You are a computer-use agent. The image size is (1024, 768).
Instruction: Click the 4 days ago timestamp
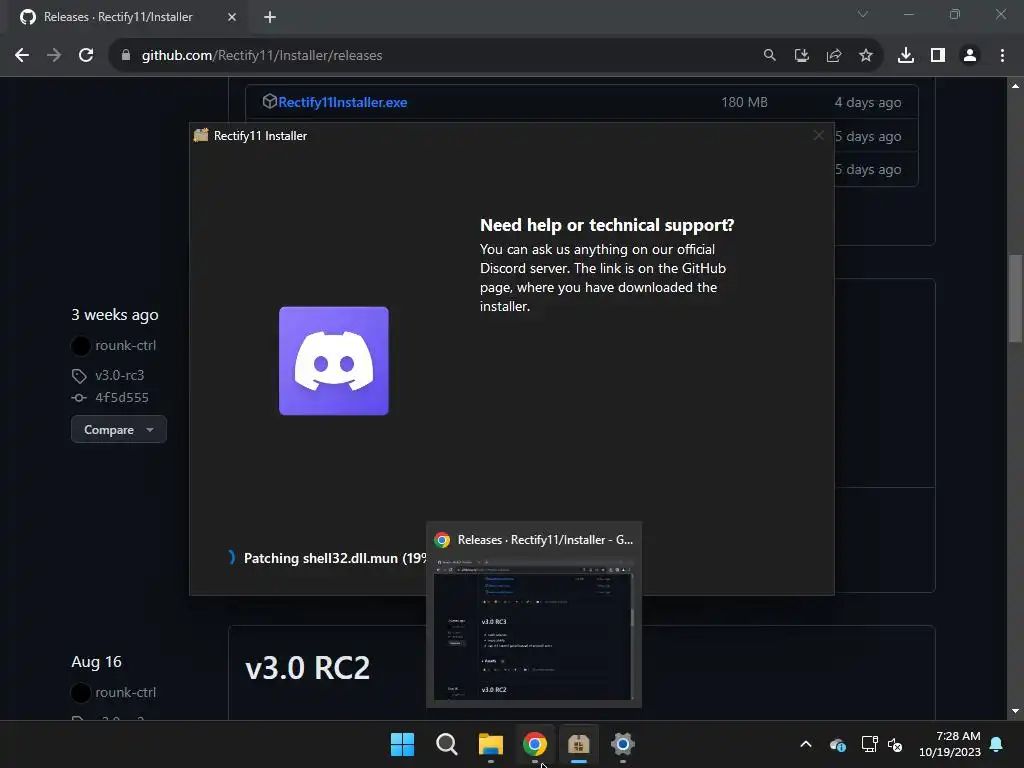(868, 102)
